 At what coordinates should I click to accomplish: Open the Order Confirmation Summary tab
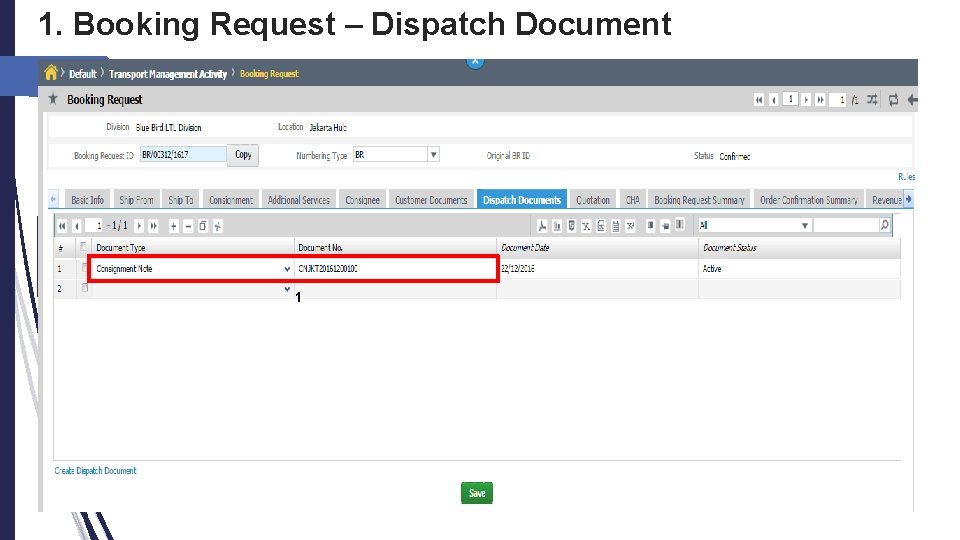[808, 200]
